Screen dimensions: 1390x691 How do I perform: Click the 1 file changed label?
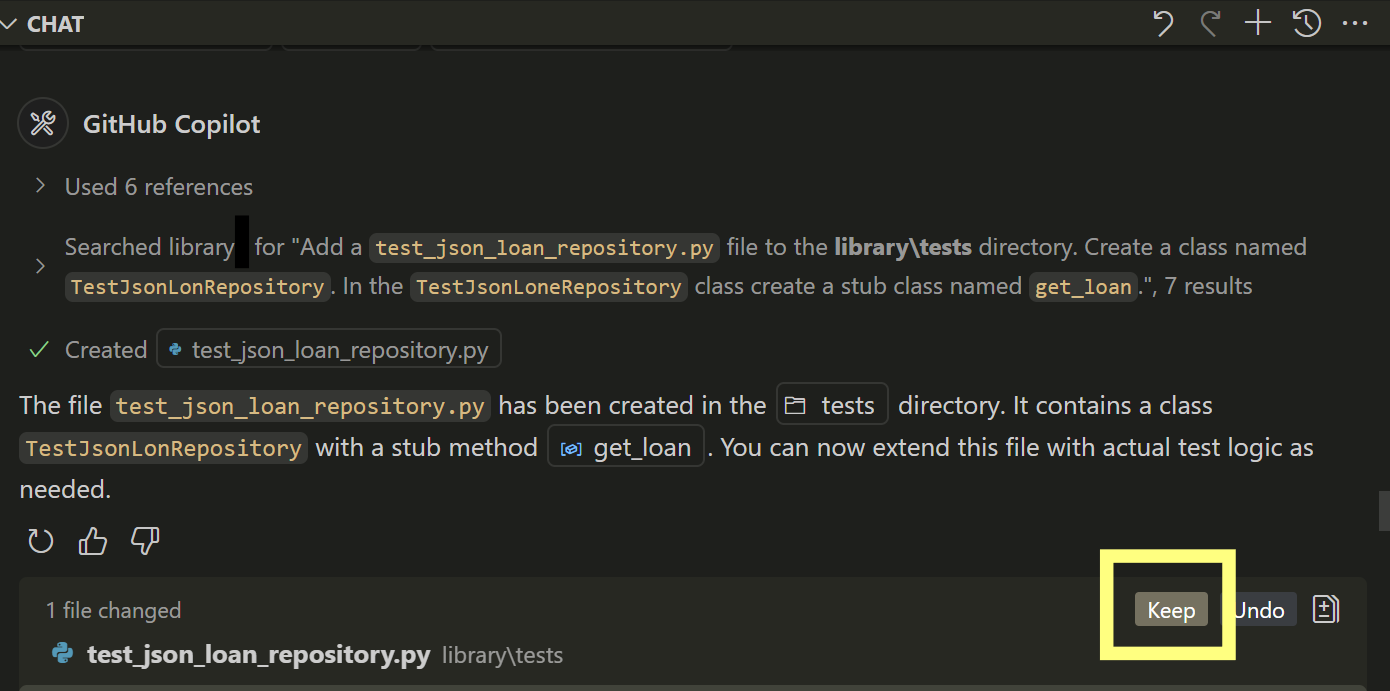(113, 610)
